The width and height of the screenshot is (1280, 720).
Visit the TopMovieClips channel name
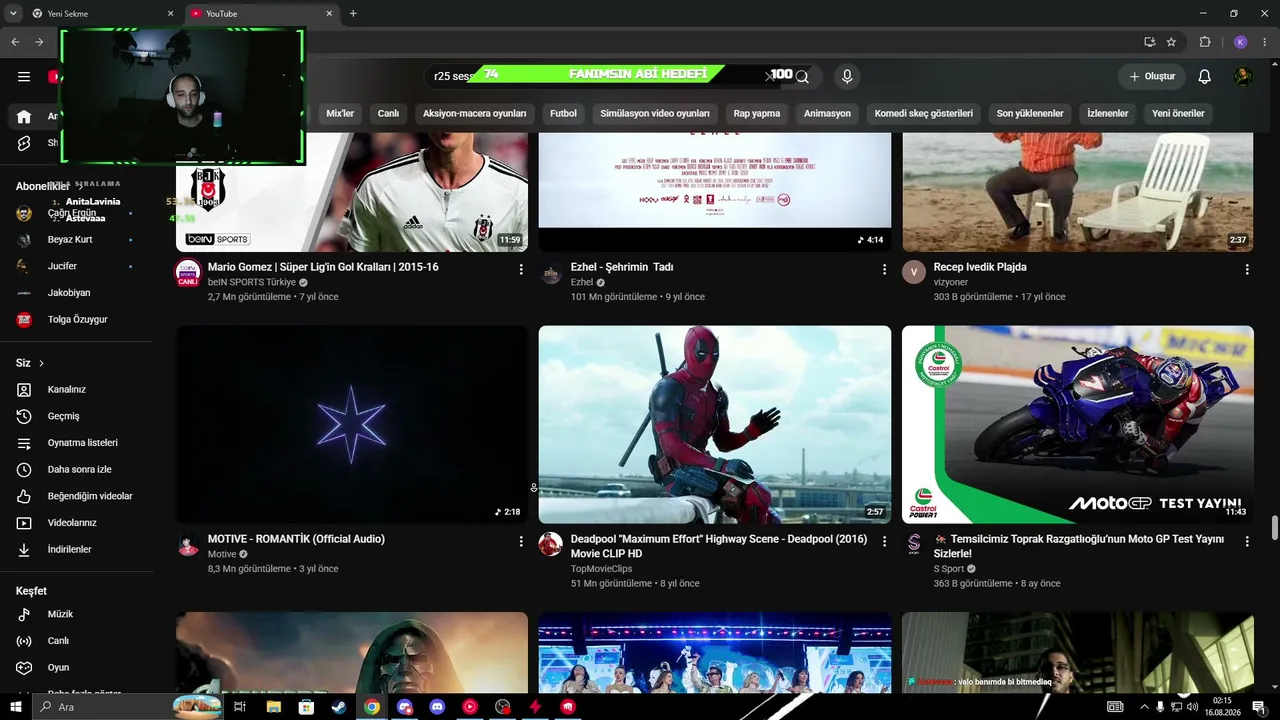point(602,569)
